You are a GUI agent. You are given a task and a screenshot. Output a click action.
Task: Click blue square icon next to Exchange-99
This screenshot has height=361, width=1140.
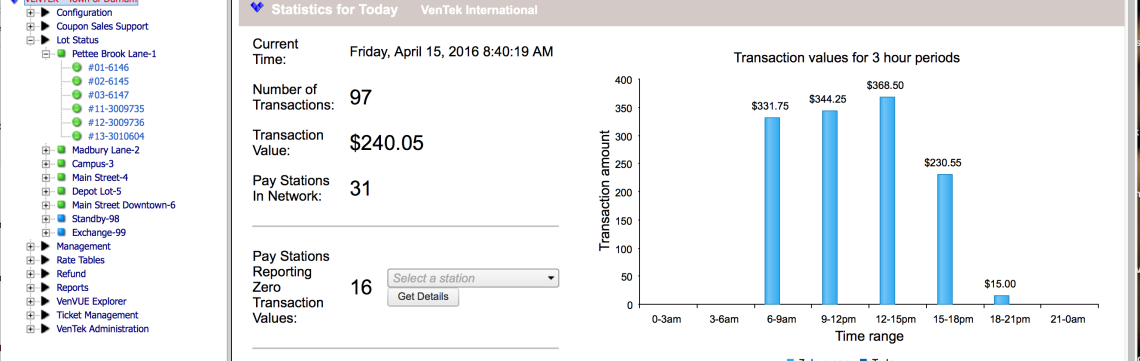pyautogui.click(x=61, y=232)
